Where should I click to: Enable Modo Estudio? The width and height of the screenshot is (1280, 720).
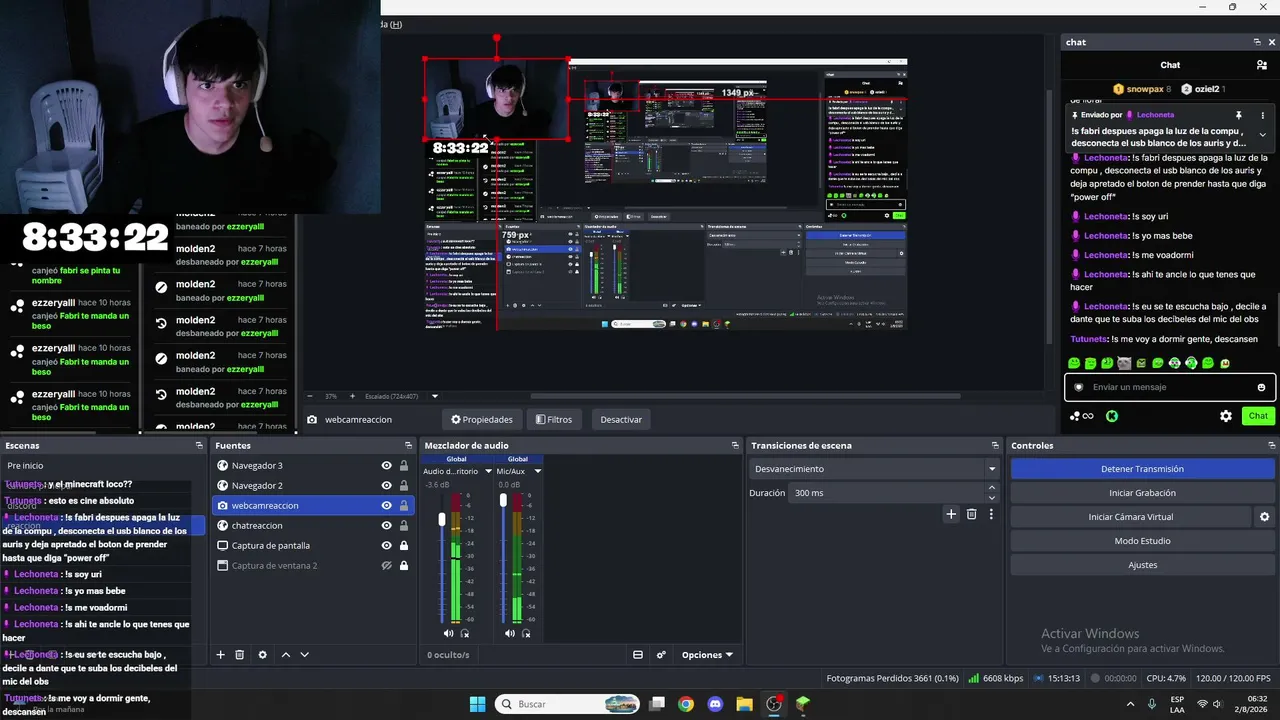(1142, 541)
